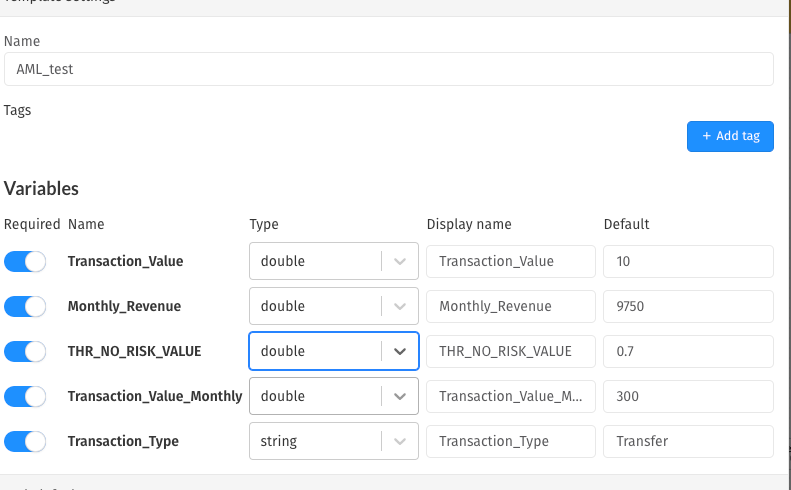
Task: Open Type dropdown for Transaction_Value
Action: (333, 261)
